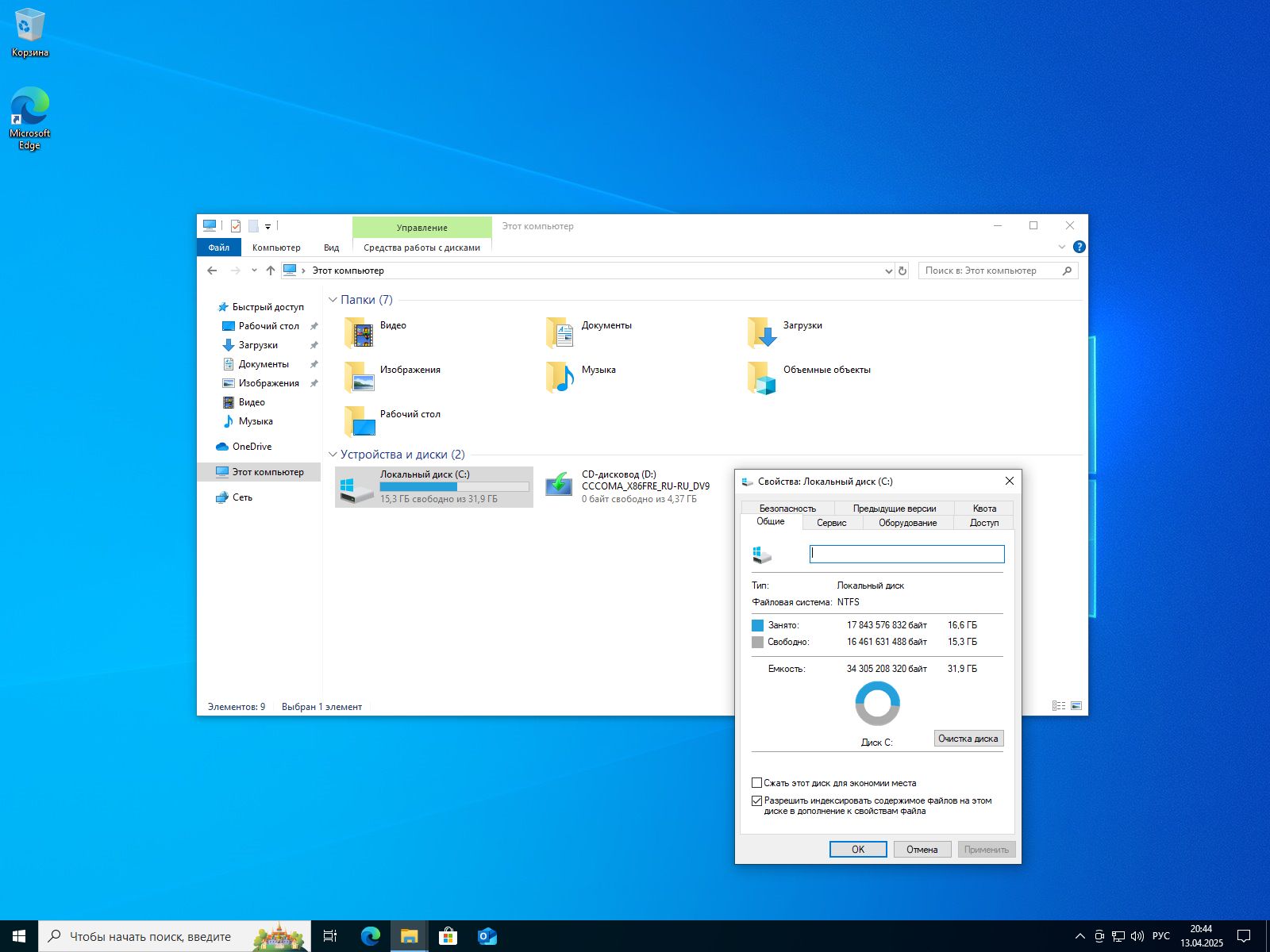The image size is (1270, 952).
Task: Open the Вид ribbon tab
Action: coord(331,248)
